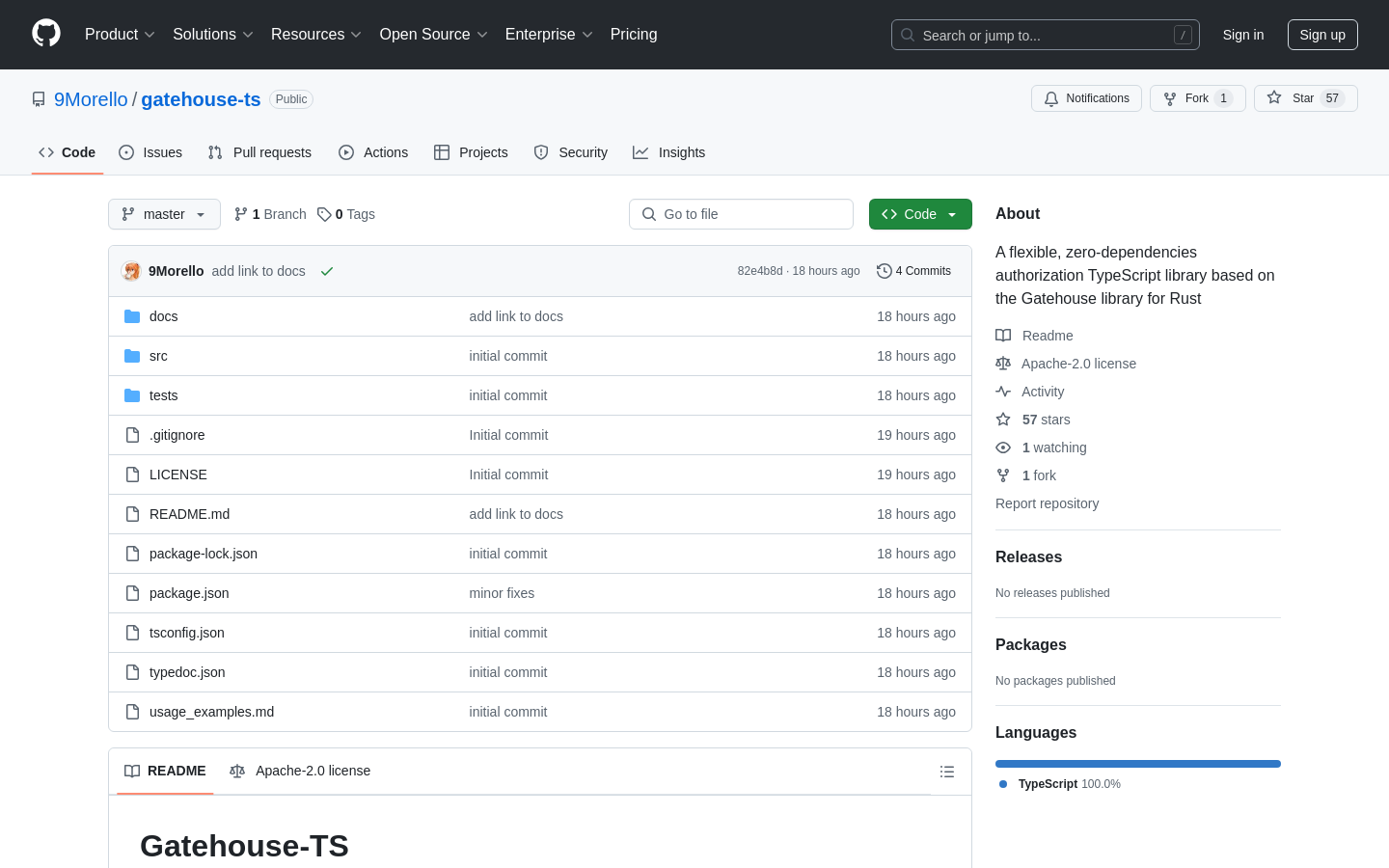Switch to the Code tab
The width and height of the screenshot is (1389, 868).
68,152
